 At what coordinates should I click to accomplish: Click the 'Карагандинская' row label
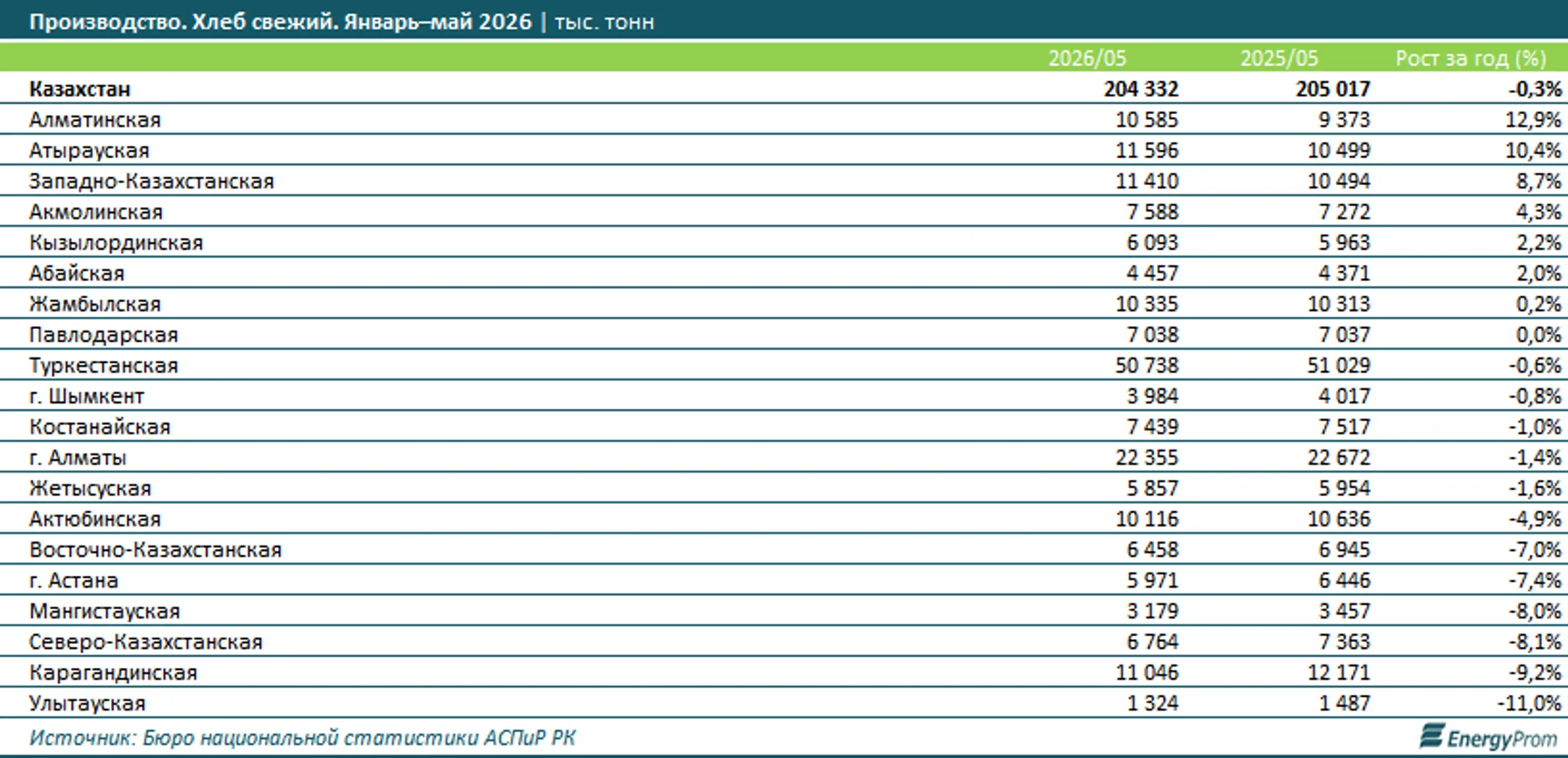coord(113,673)
